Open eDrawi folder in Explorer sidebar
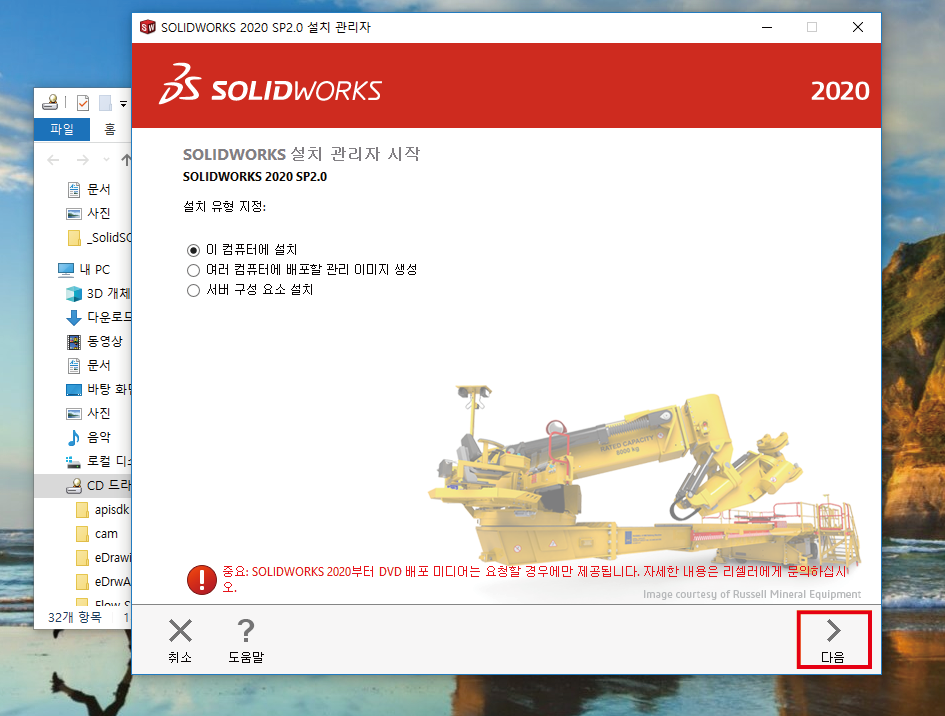This screenshot has height=716, width=945. [x=103, y=558]
